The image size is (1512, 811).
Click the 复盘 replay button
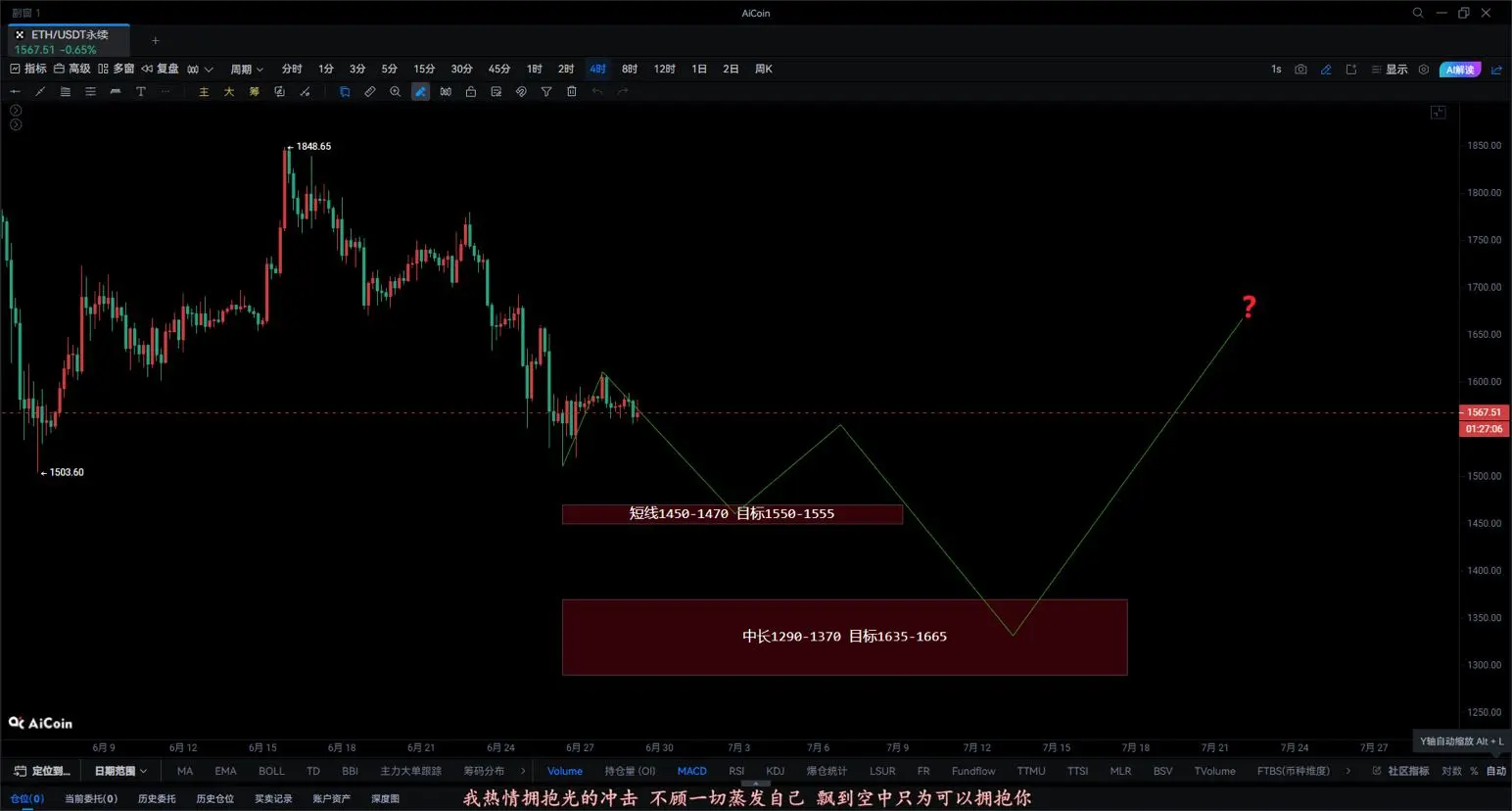(161, 70)
